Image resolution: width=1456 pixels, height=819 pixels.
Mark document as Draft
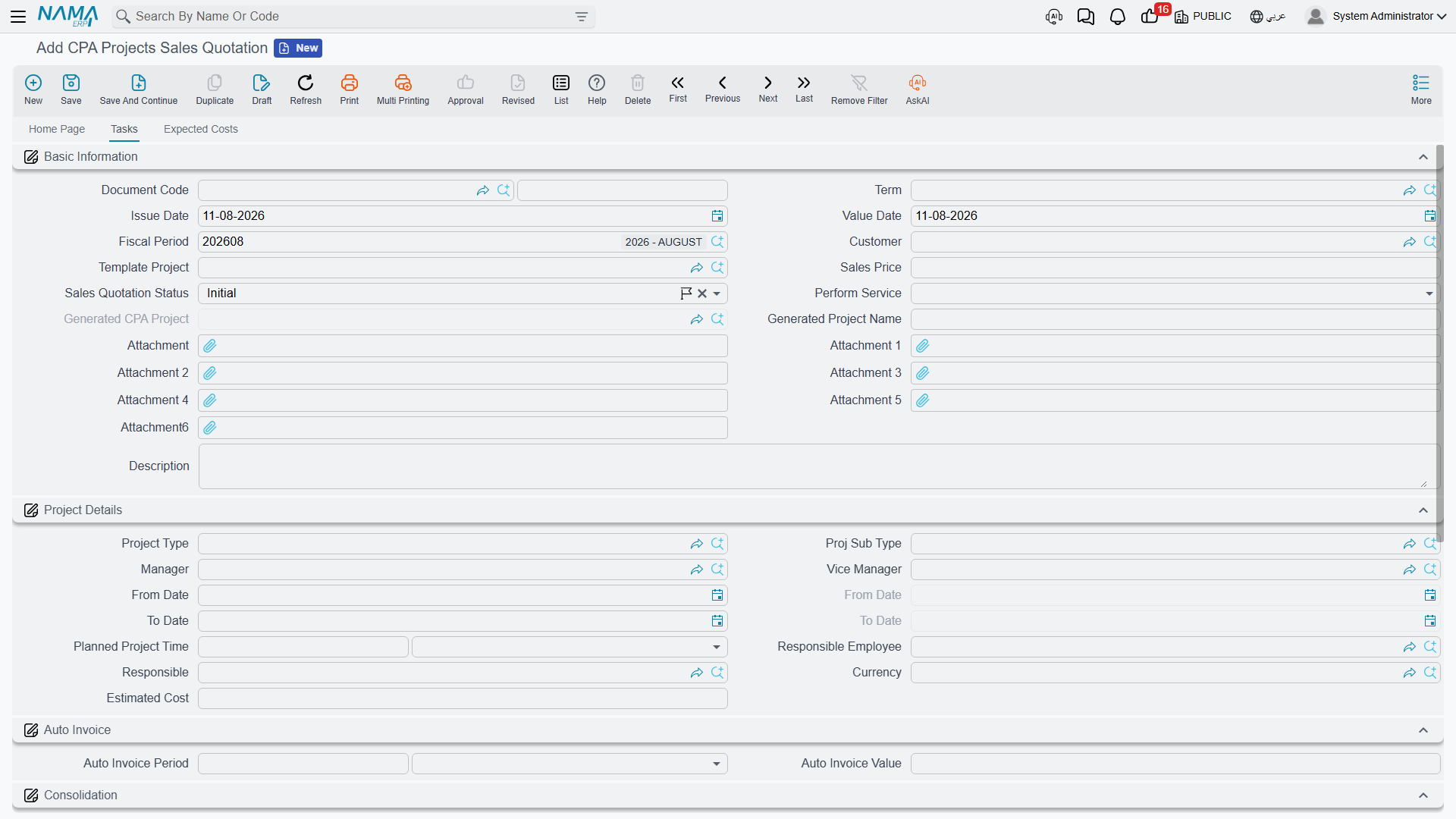click(262, 89)
